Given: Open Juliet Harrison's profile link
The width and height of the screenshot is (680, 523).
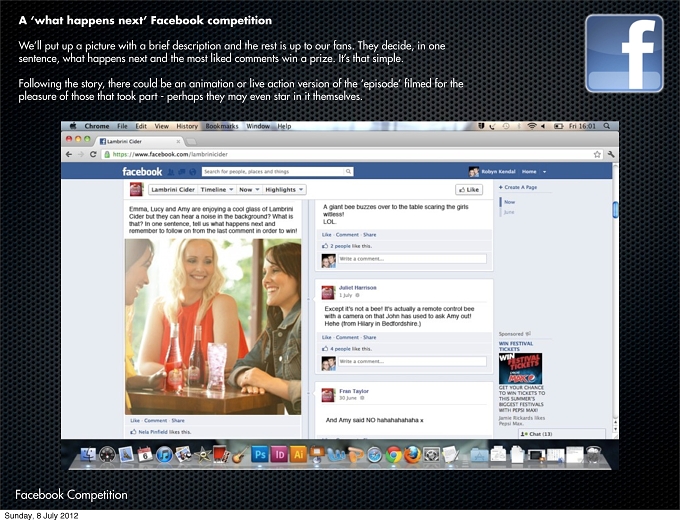Looking at the screenshot, I should [357, 288].
